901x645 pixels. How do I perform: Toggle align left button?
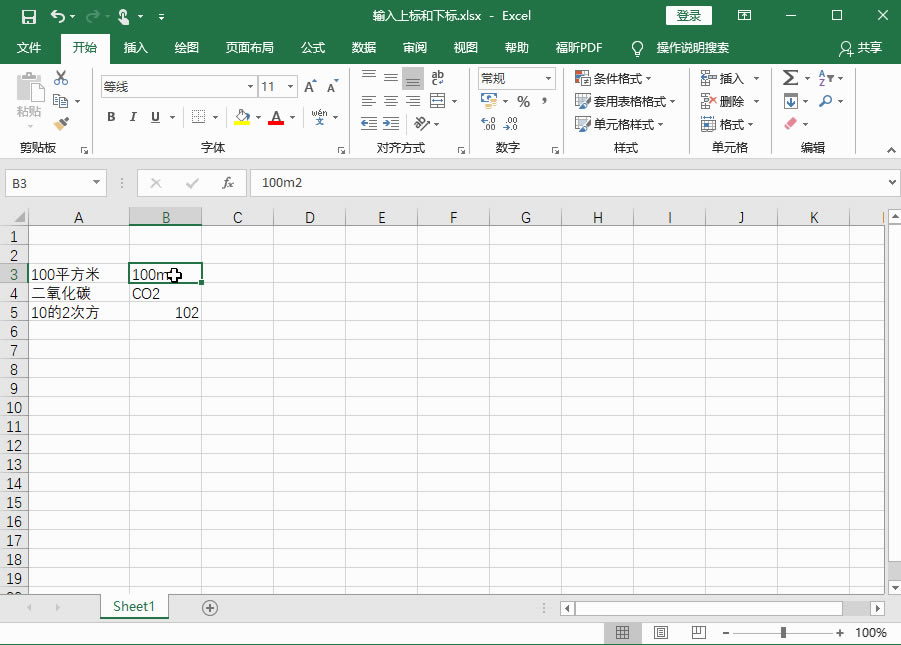(369, 101)
